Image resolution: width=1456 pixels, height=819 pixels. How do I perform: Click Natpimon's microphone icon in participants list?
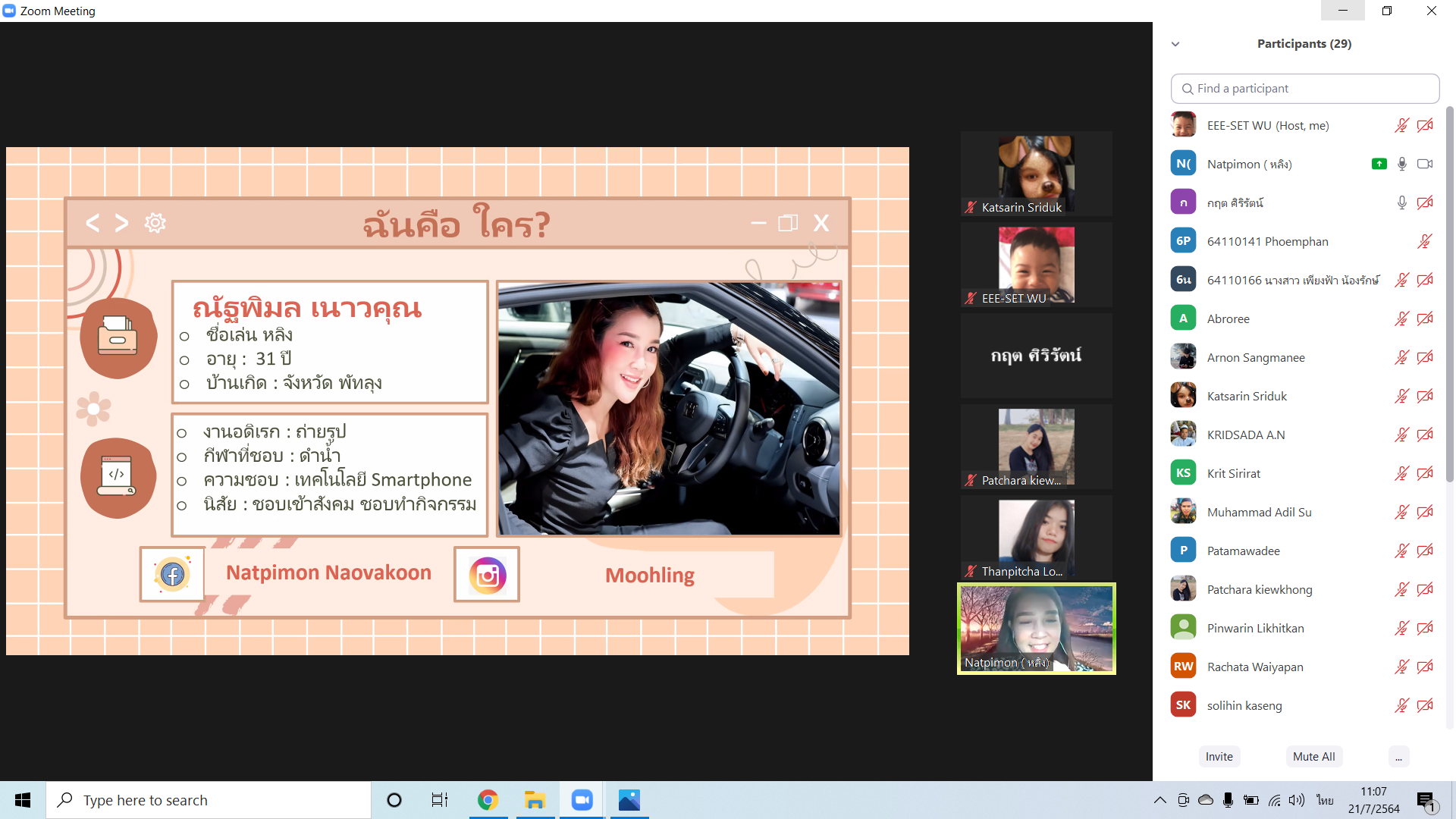click(1401, 164)
